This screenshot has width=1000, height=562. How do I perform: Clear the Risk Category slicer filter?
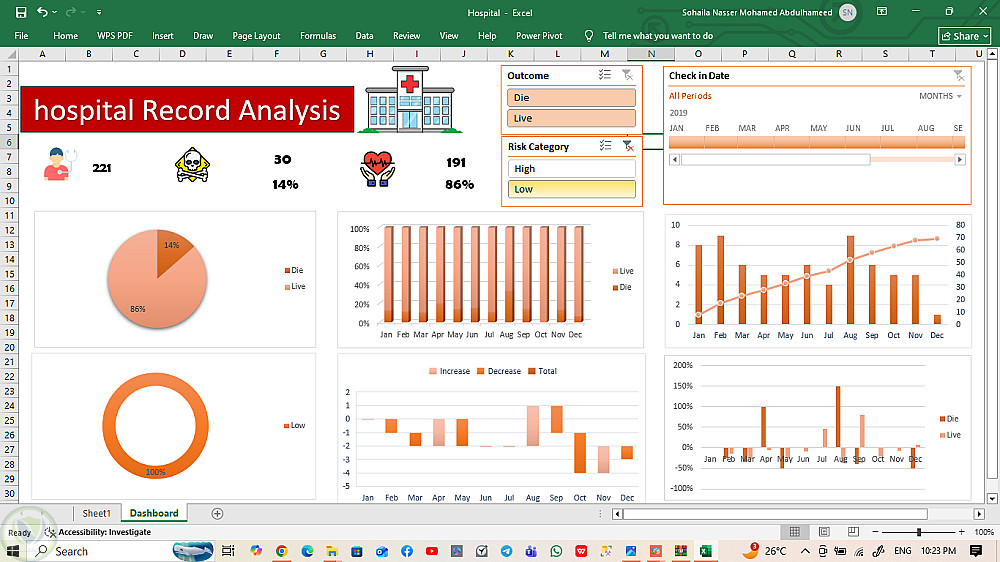628,146
